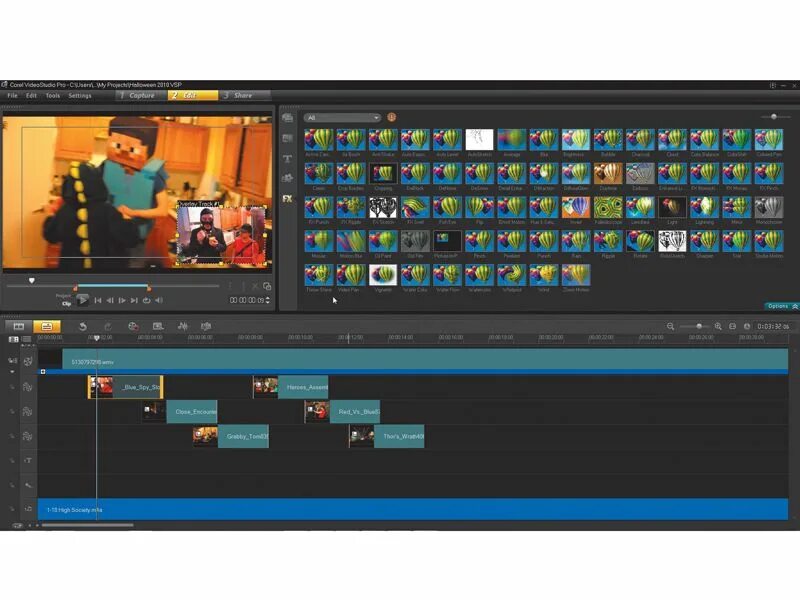
Task: Toggle the Voice track button
Action: tap(28, 485)
